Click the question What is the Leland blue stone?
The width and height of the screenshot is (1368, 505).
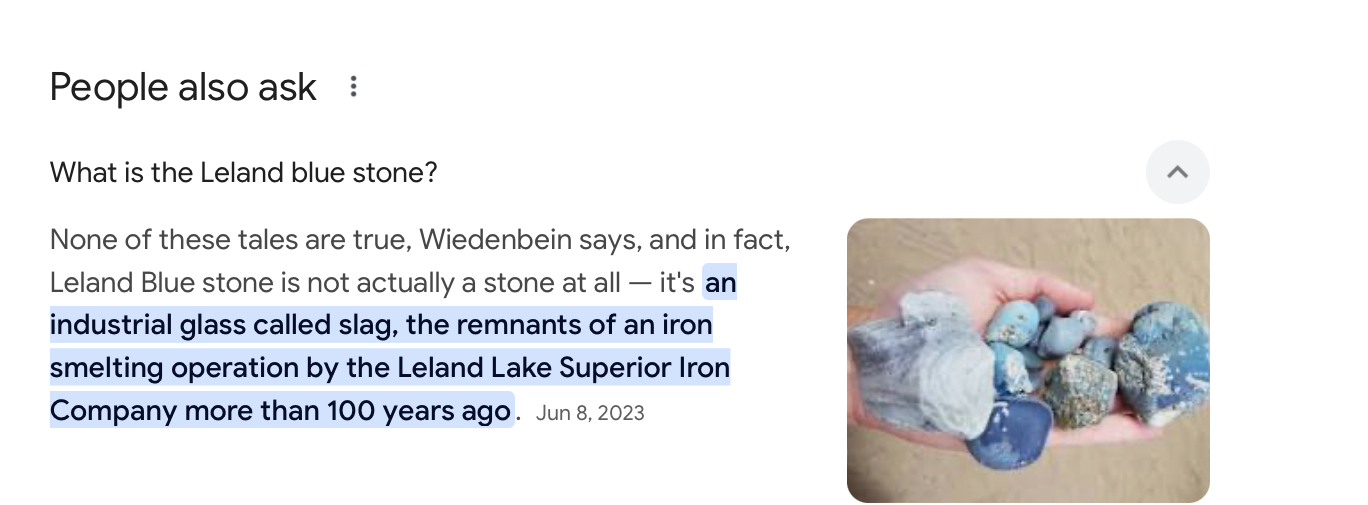[244, 173]
